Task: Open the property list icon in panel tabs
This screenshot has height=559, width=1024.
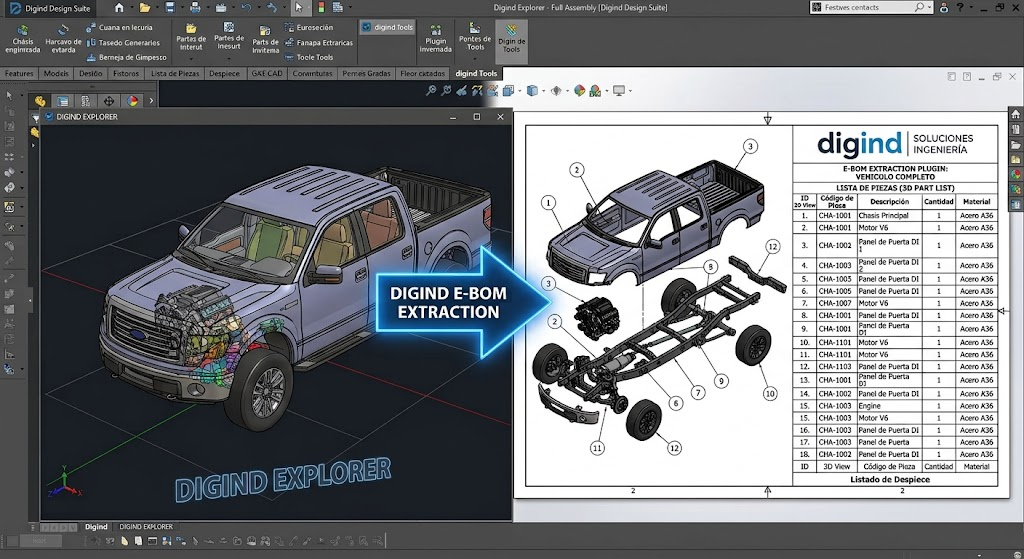Action: (x=63, y=101)
